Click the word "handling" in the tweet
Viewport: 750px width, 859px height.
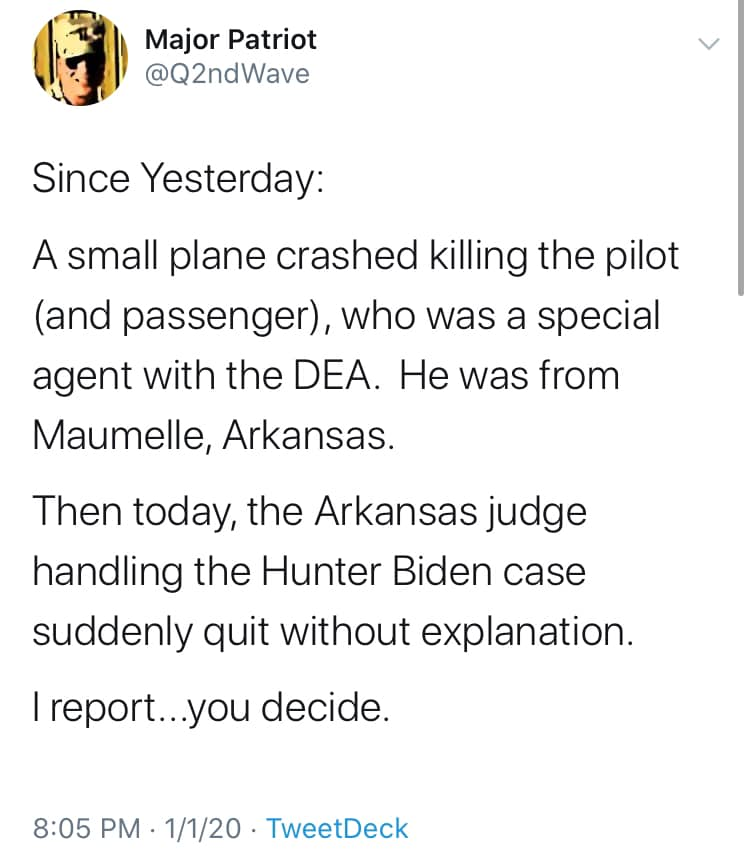click(107, 574)
